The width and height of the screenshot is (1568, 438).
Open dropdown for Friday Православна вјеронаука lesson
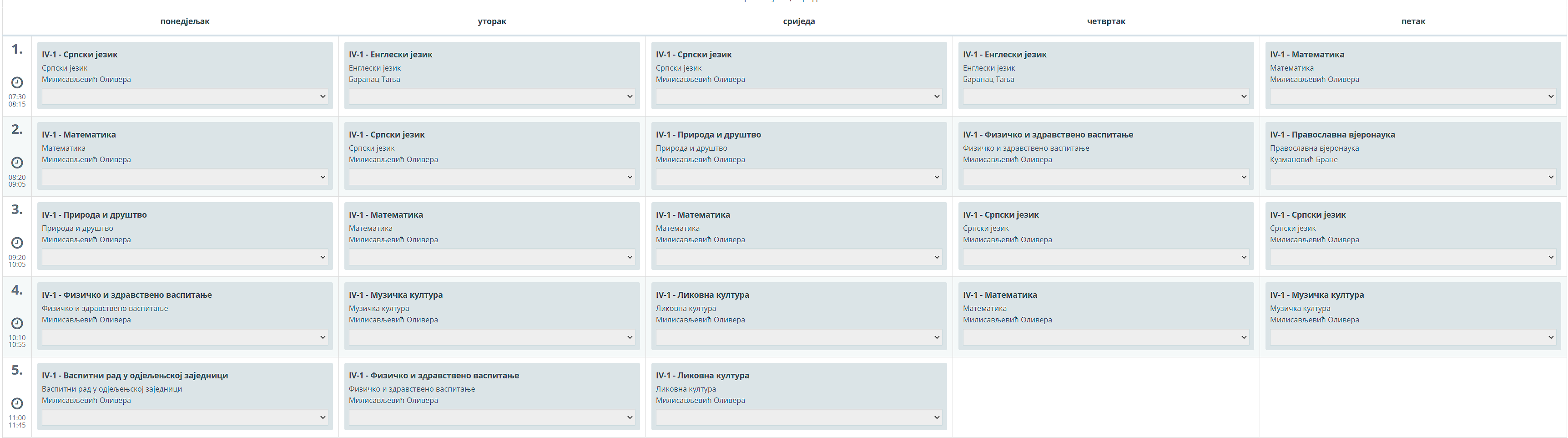click(x=1413, y=177)
